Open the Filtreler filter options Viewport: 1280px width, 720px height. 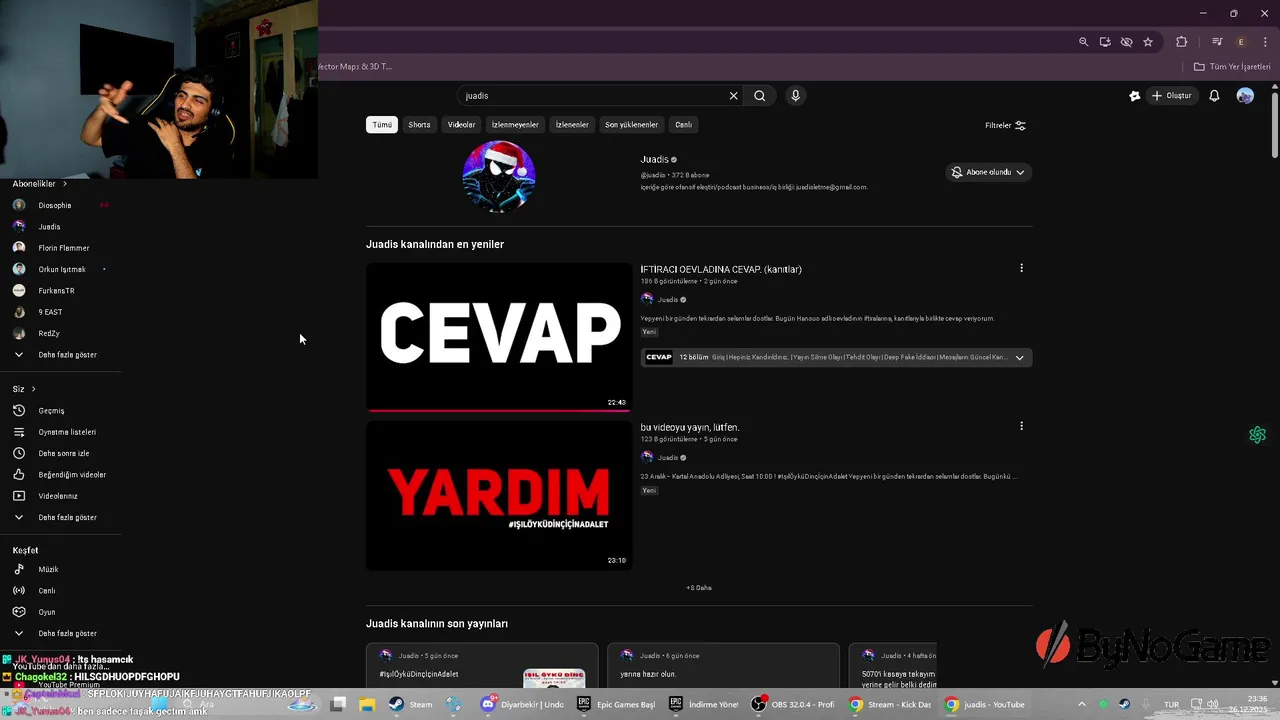(x=1005, y=126)
